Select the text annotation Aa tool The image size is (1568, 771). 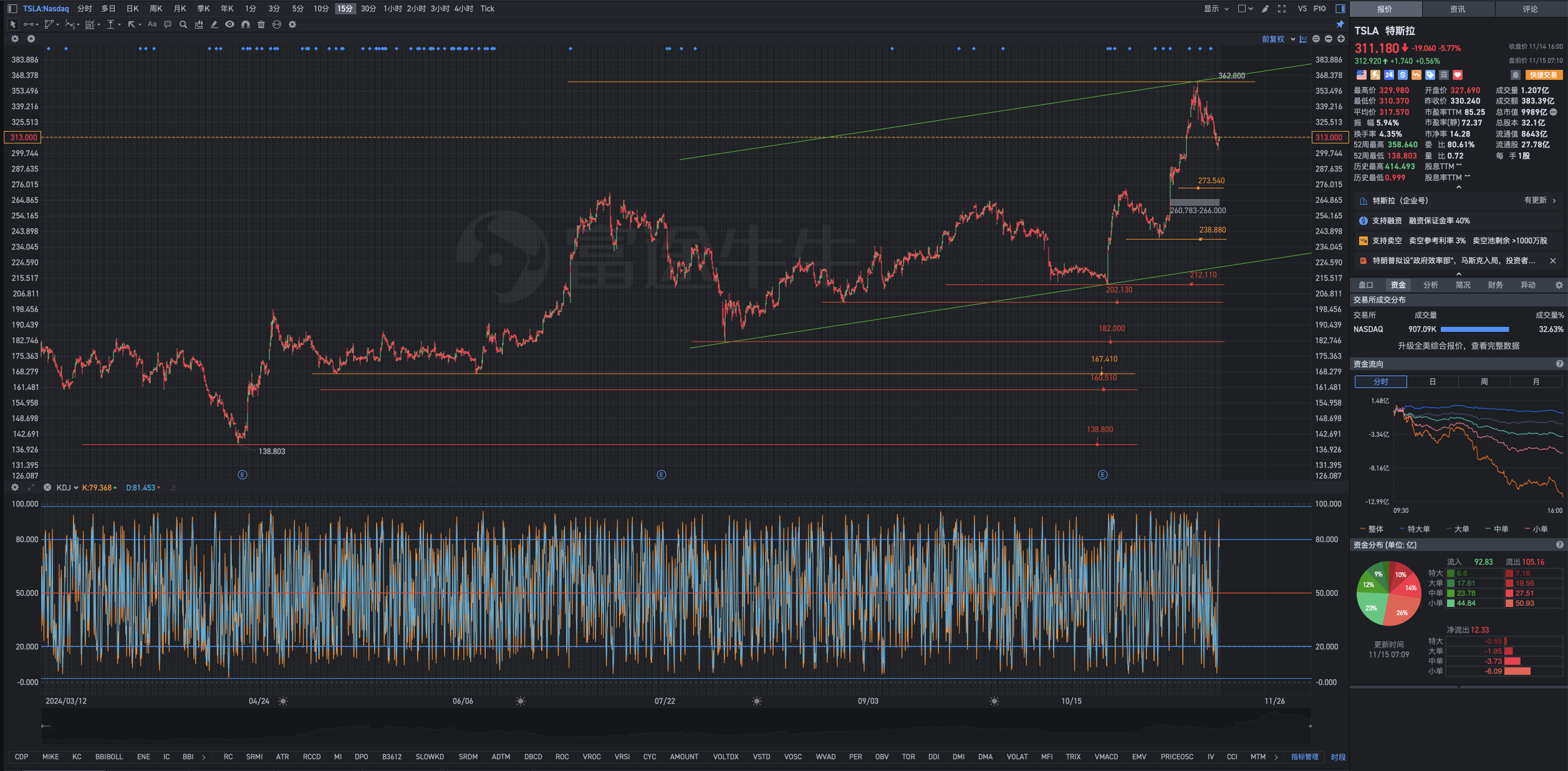point(152,24)
